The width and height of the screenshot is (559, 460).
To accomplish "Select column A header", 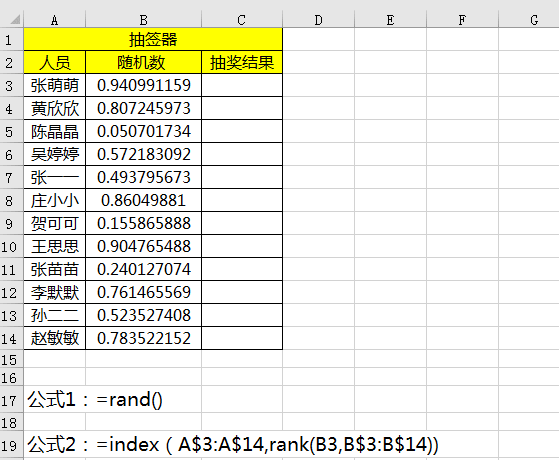I will 55,20.
